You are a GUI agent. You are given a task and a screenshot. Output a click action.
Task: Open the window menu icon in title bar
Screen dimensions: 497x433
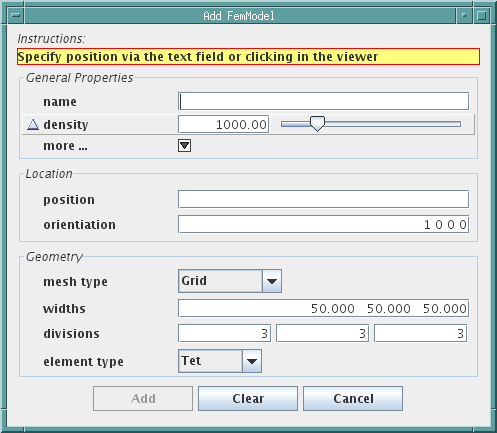pos(16,15)
